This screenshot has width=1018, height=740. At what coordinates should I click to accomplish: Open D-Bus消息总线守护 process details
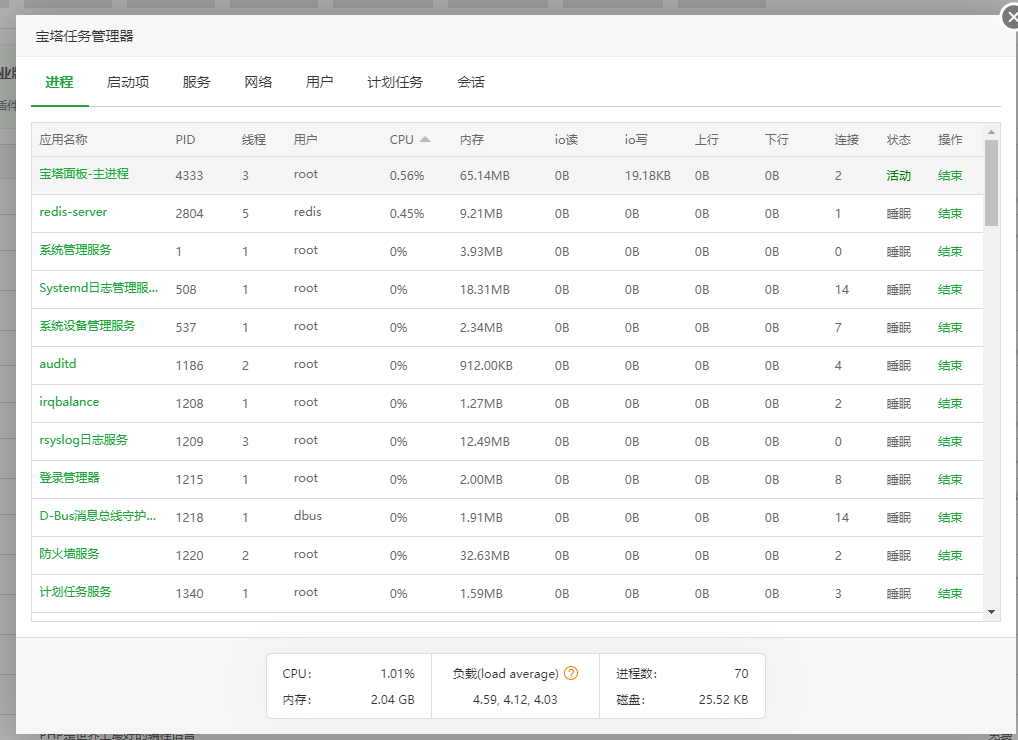pos(96,517)
